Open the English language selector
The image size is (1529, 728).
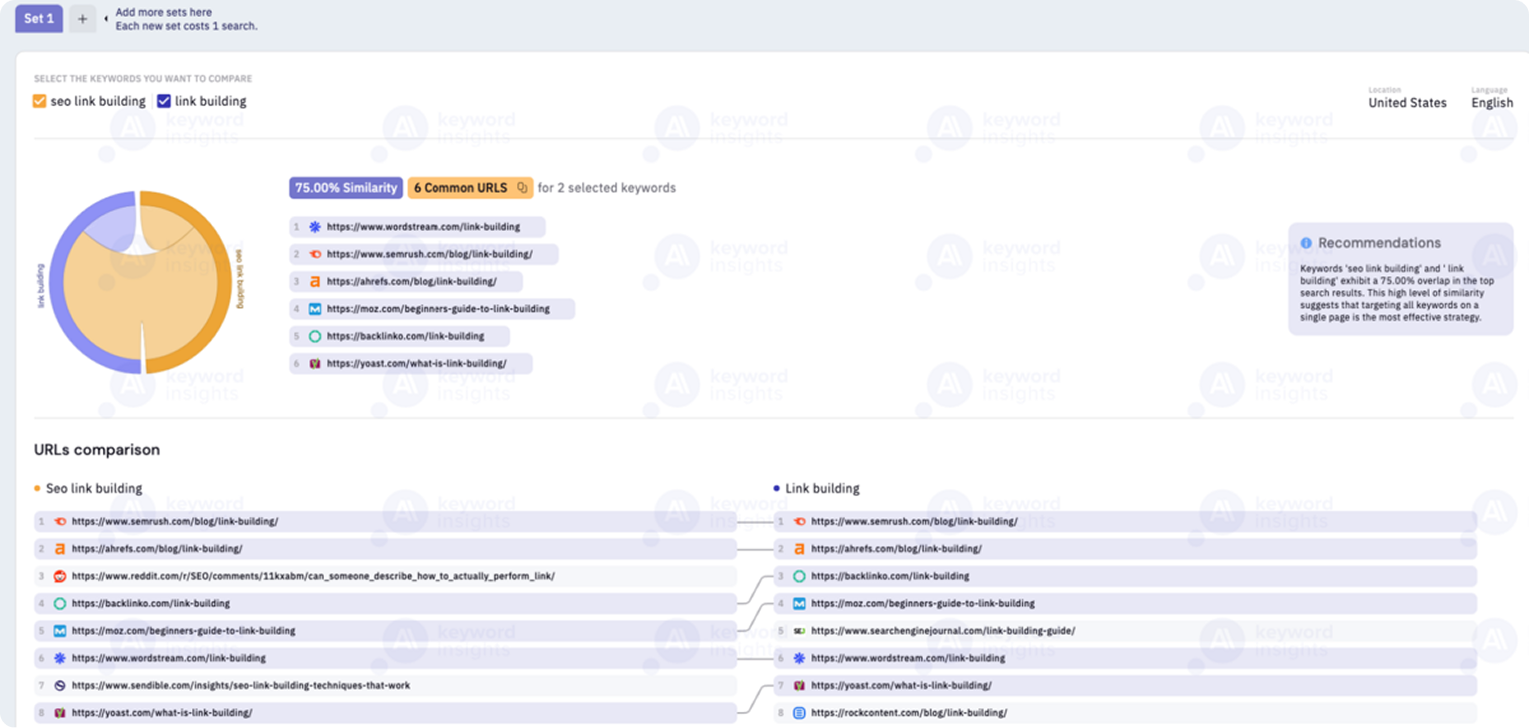tap(1492, 103)
